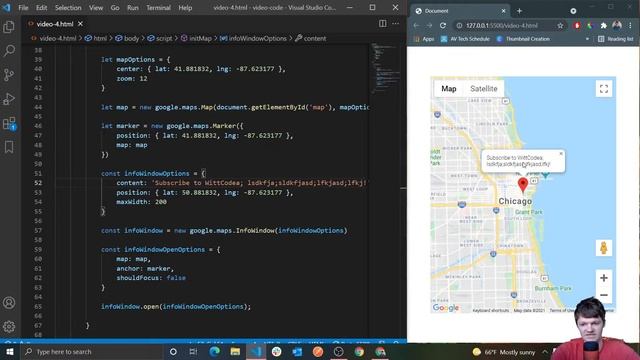The height and width of the screenshot is (360, 640).
Task: Open a new browser tab
Action: 519,11
